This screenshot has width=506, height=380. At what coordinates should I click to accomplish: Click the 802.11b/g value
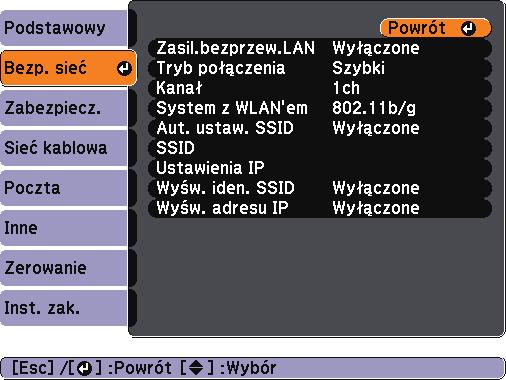pos(374,108)
